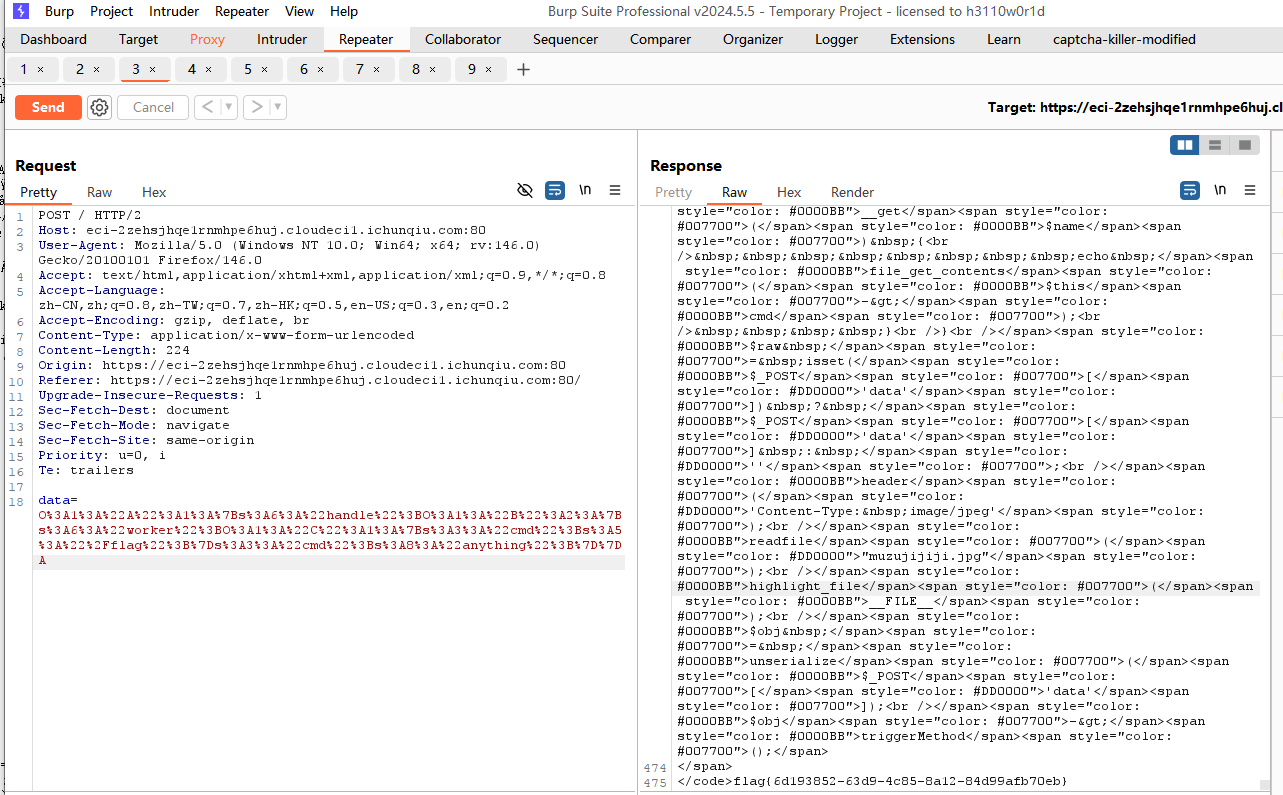Image resolution: width=1283 pixels, height=795 pixels.
Task: Toggle \n newline display in Request panel
Action: tap(585, 190)
